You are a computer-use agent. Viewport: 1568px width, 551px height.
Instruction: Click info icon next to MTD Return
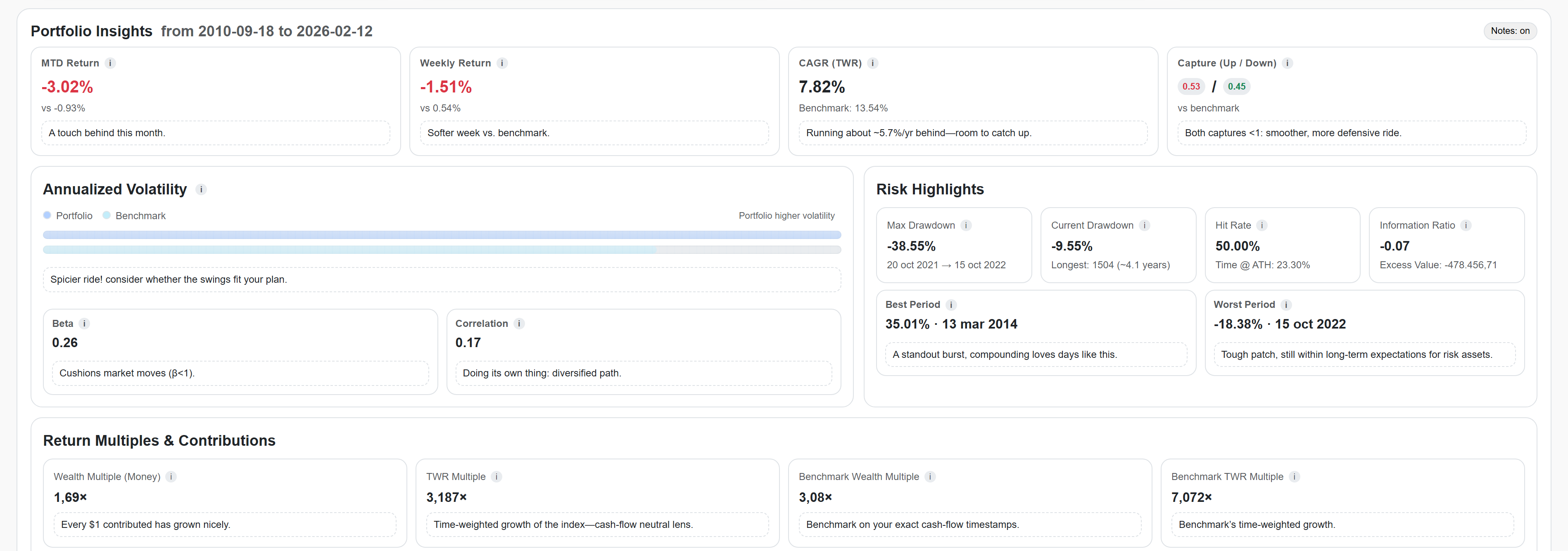tap(110, 63)
